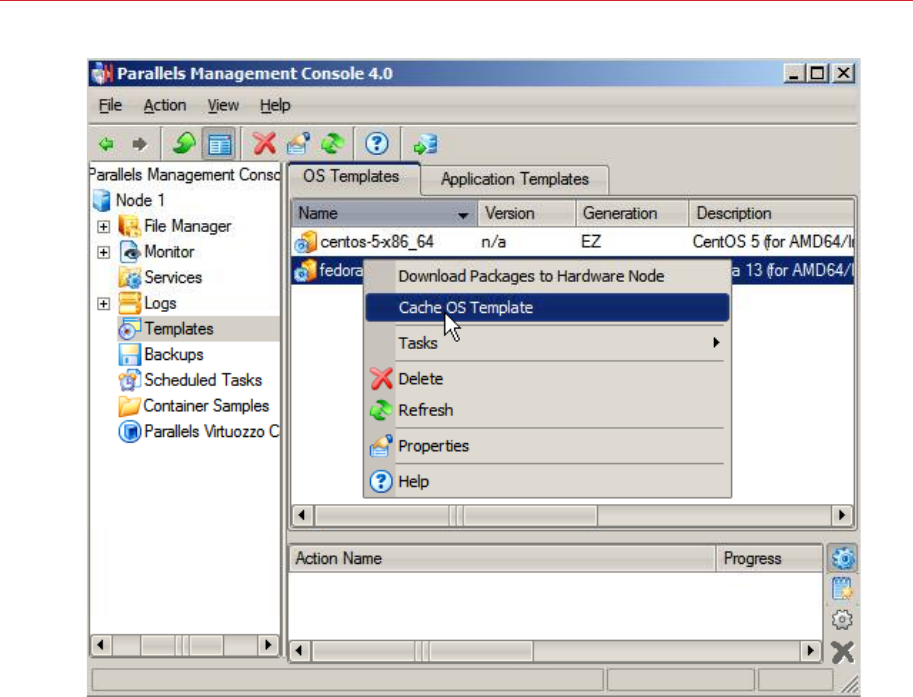Image resolution: width=913 pixels, height=697 pixels.
Task: Click the Parallels title bar application icon
Action: coord(102,73)
